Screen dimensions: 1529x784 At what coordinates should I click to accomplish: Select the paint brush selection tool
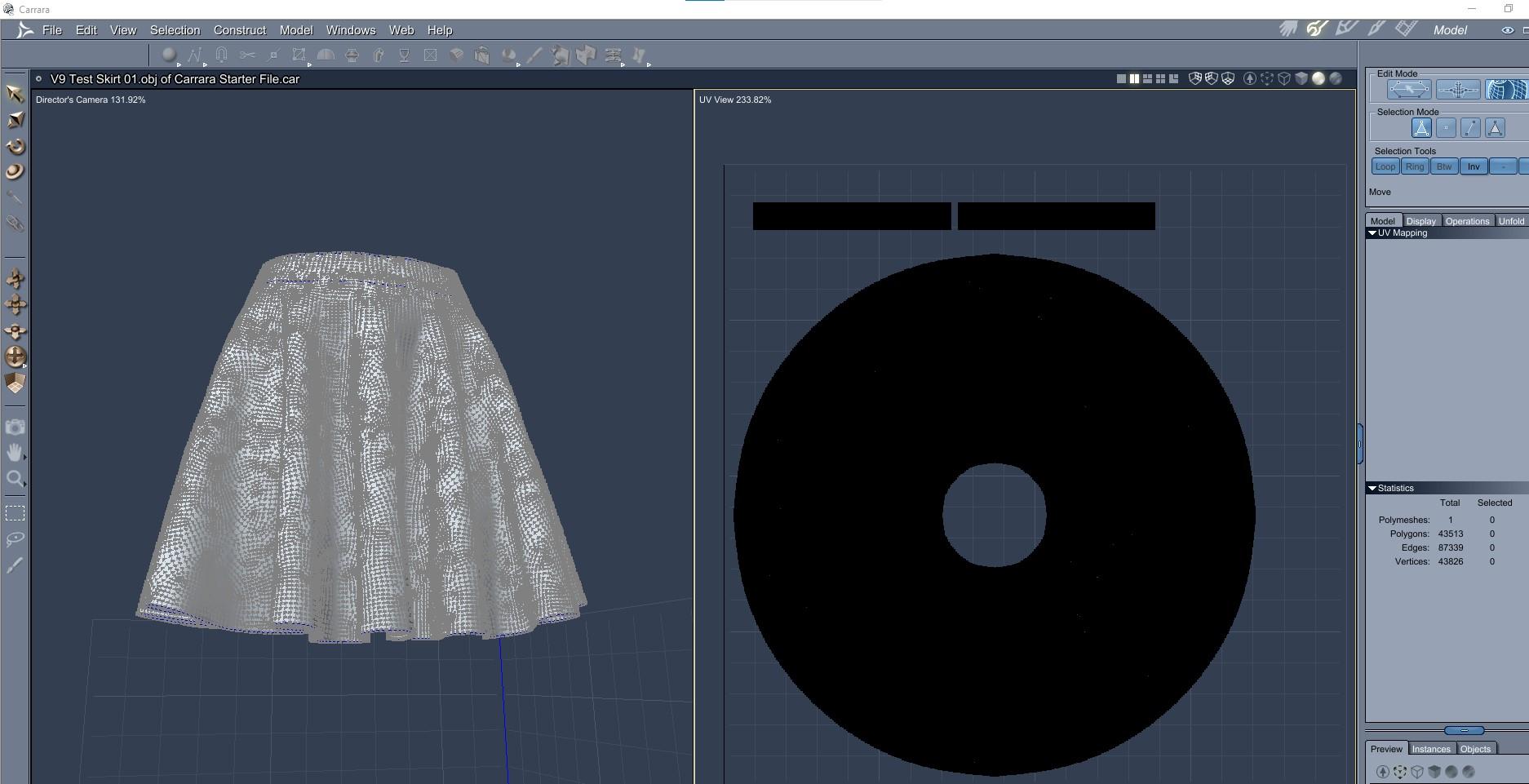15,565
